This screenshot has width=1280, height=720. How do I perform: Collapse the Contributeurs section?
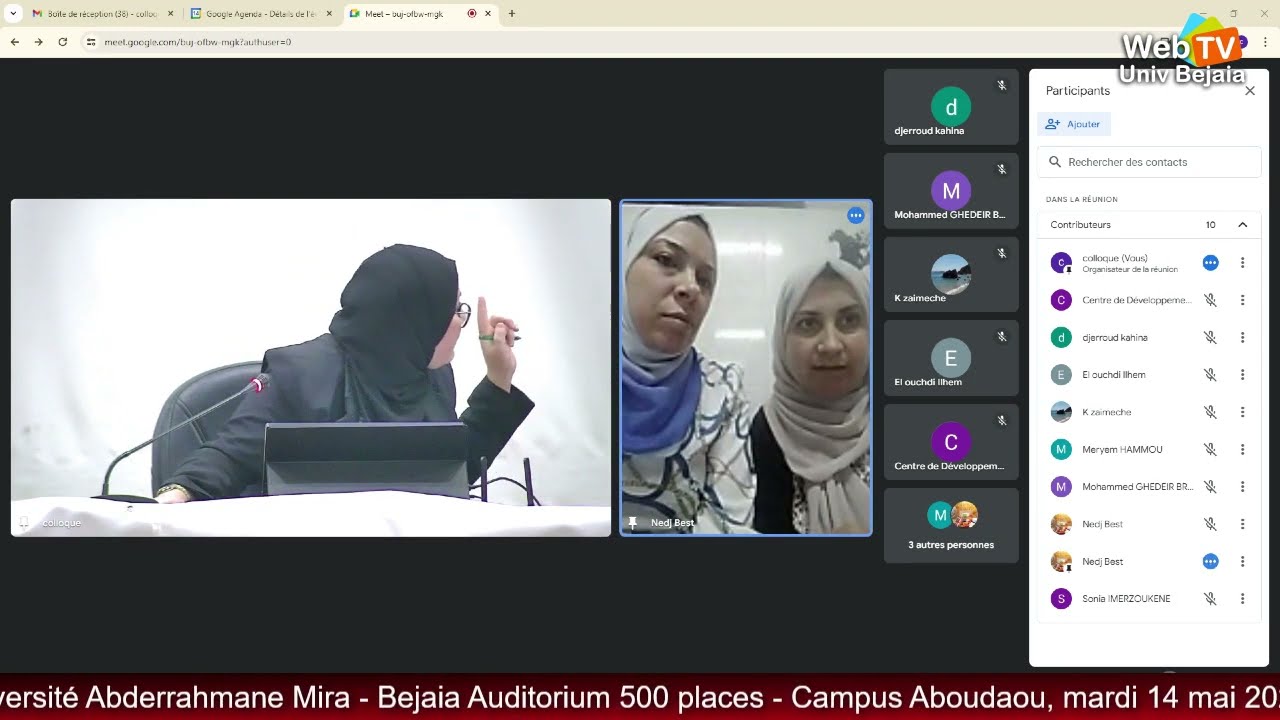click(x=1243, y=225)
